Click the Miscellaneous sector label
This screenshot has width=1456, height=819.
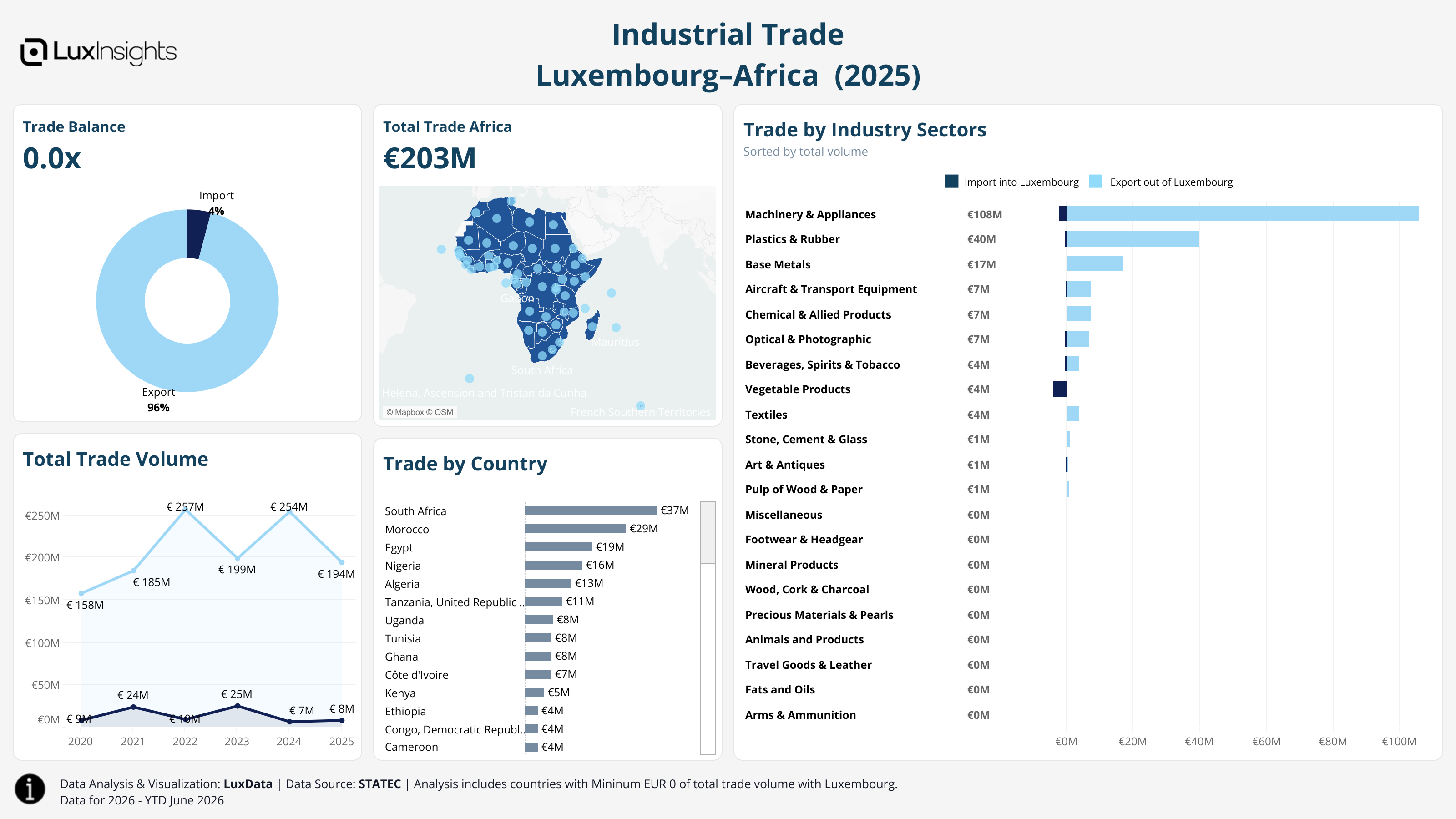click(784, 514)
